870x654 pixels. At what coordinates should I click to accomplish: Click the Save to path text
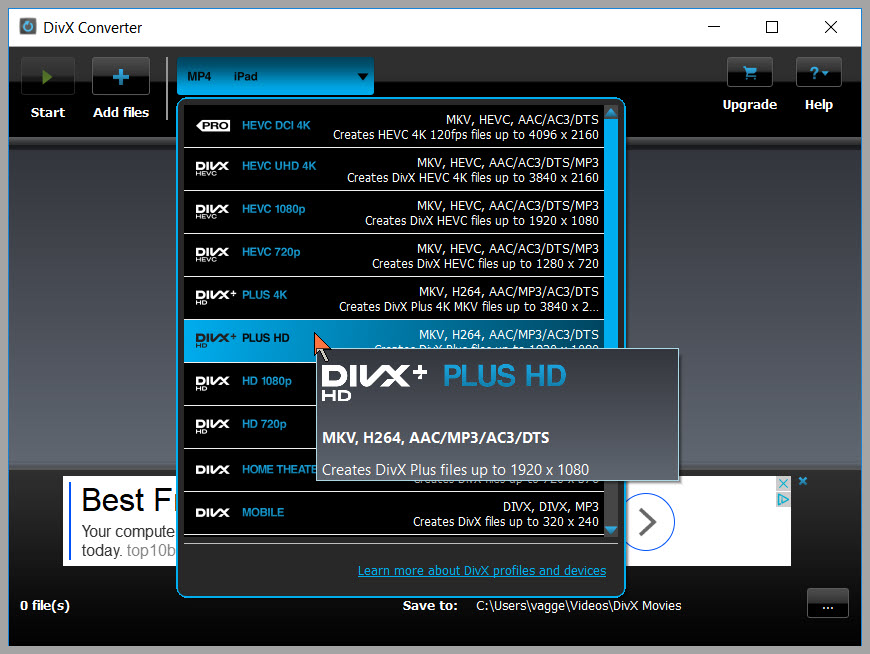pyautogui.click(x=578, y=606)
